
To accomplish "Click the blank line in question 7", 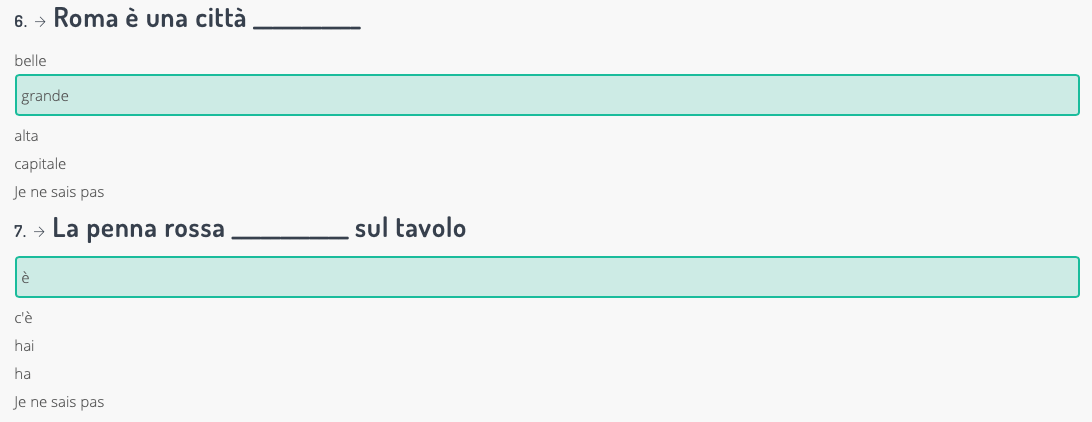I will coord(289,235).
